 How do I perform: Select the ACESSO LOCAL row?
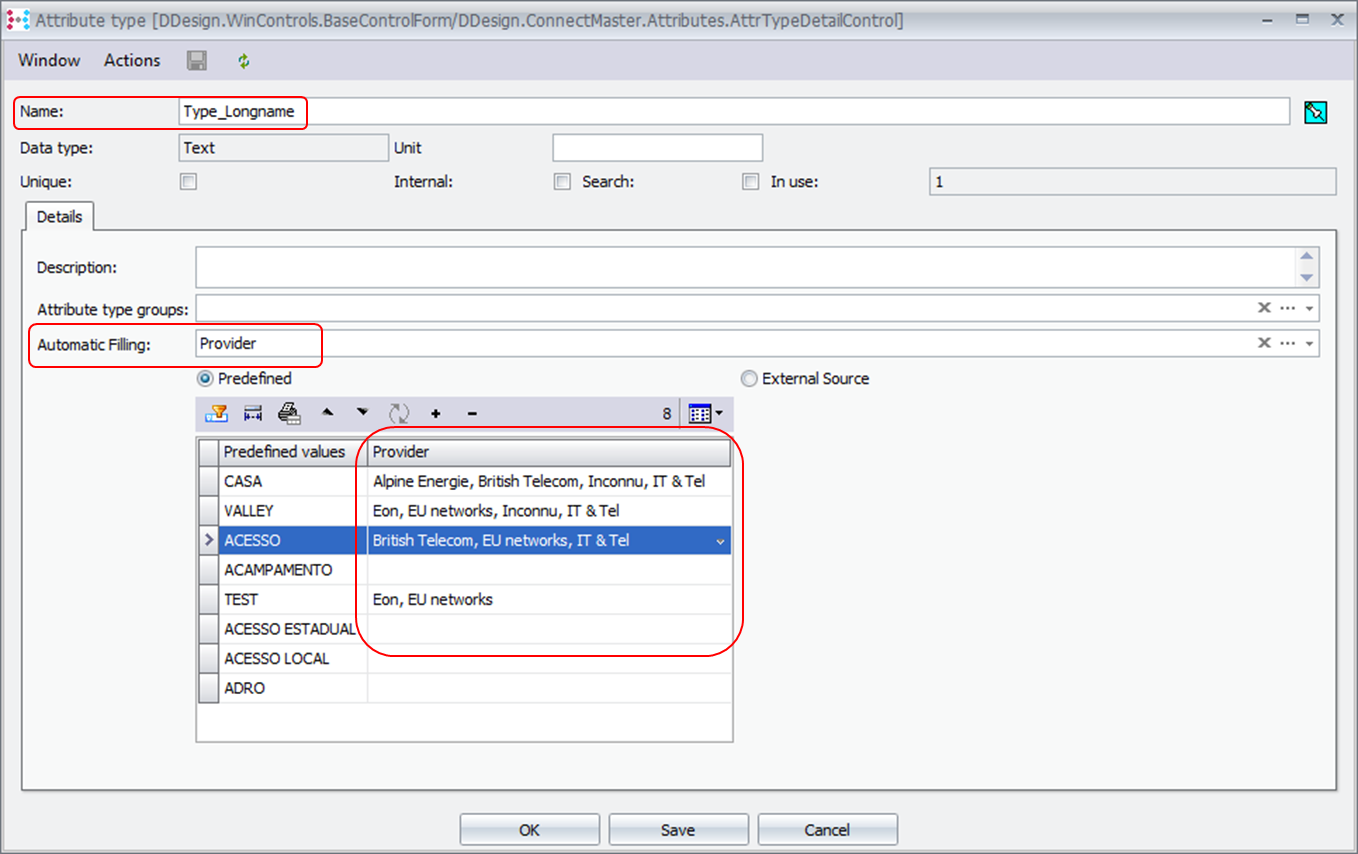[465, 659]
